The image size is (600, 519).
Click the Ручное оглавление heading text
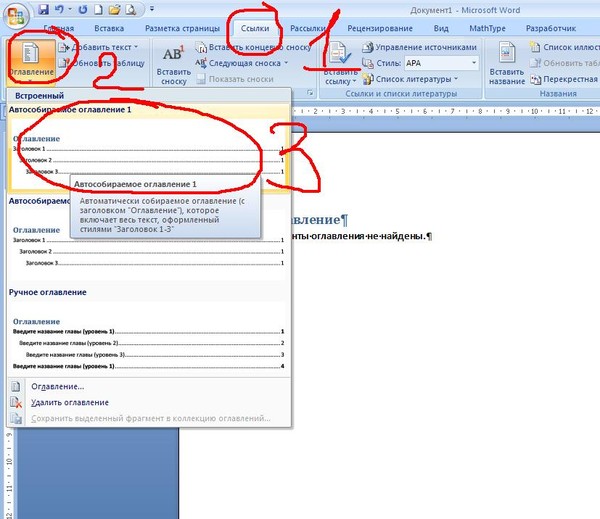coord(47,292)
